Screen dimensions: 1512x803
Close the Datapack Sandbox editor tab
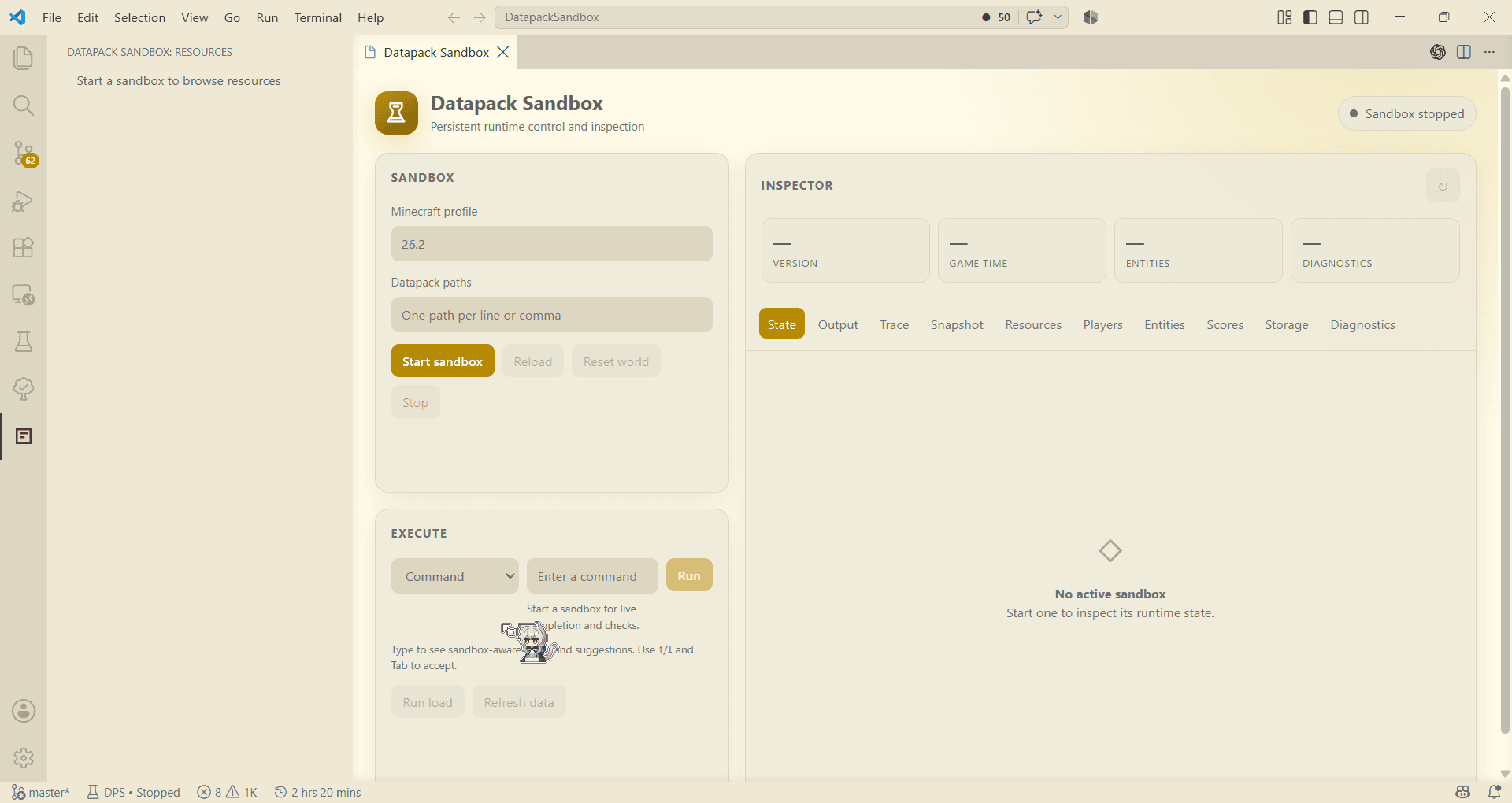tap(503, 52)
